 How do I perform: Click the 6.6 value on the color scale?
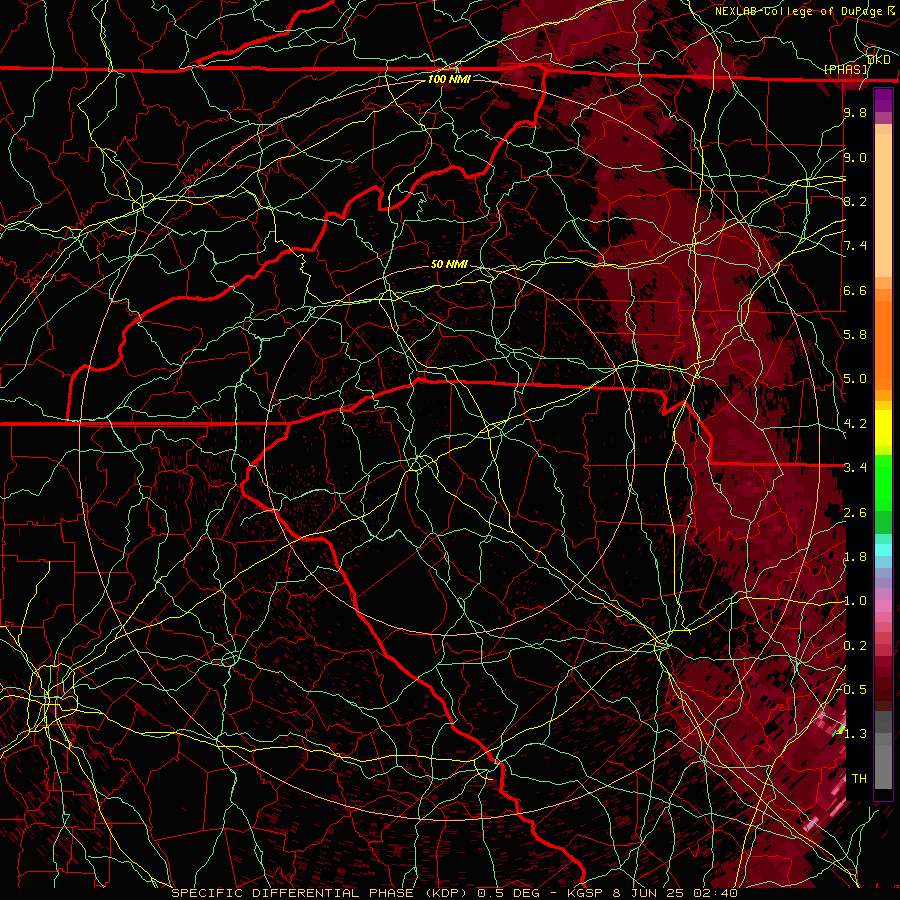click(x=855, y=290)
